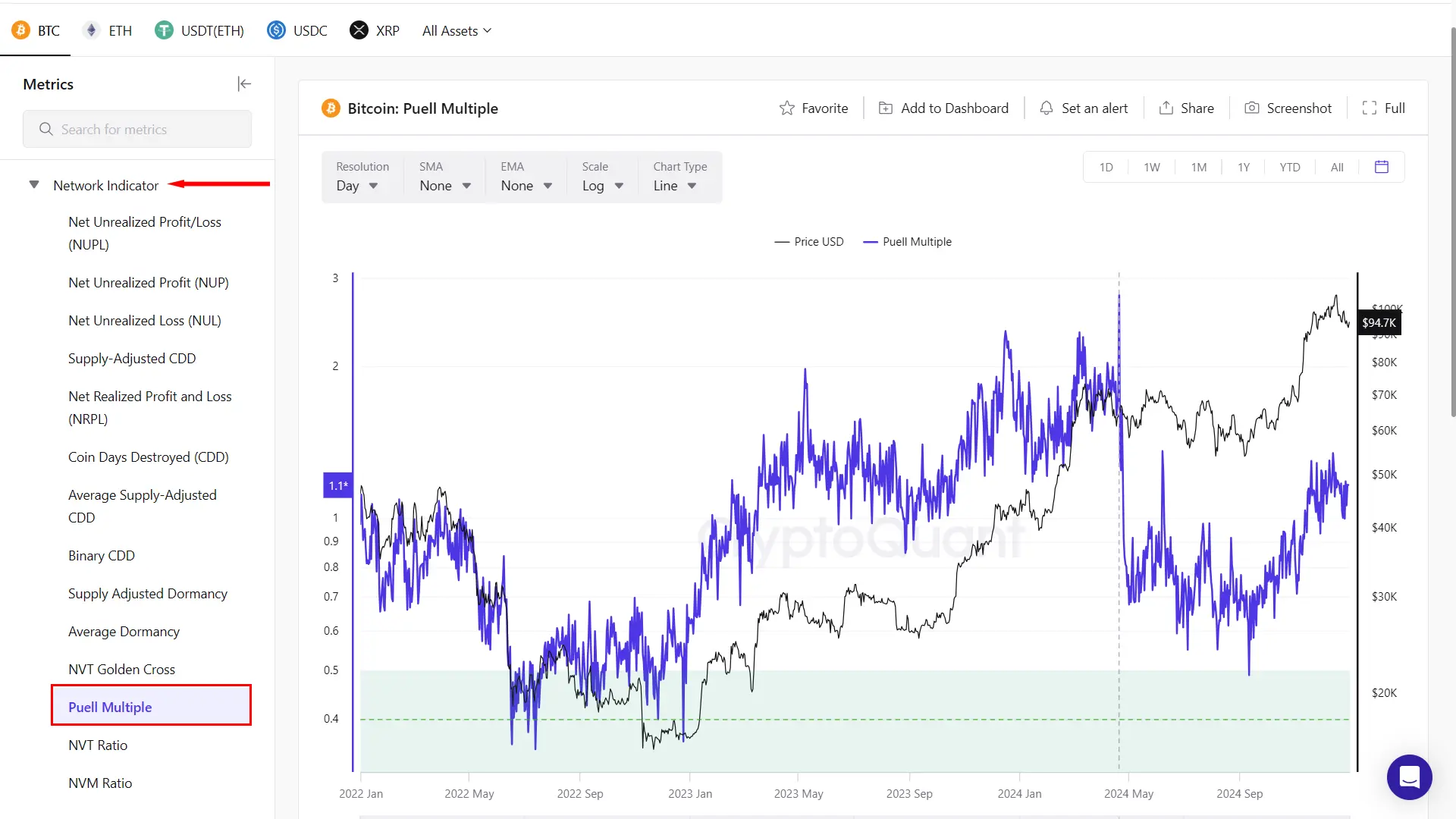Select the All time range
Image resolution: width=1456 pixels, height=819 pixels.
[1337, 167]
